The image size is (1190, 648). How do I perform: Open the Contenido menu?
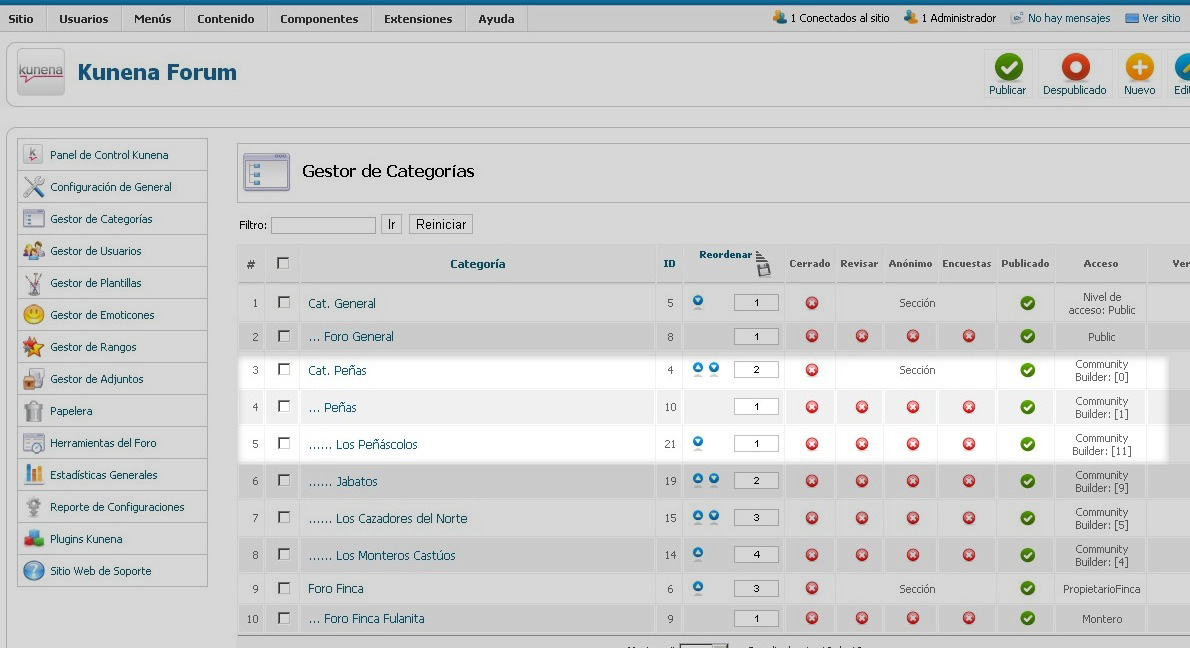pos(225,19)
